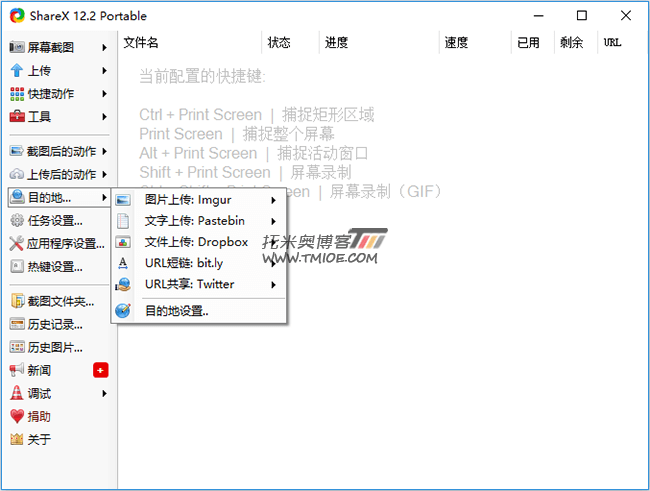Click the news megaphone icon
This screenshot has height=491, width=650.
(17, 370)
